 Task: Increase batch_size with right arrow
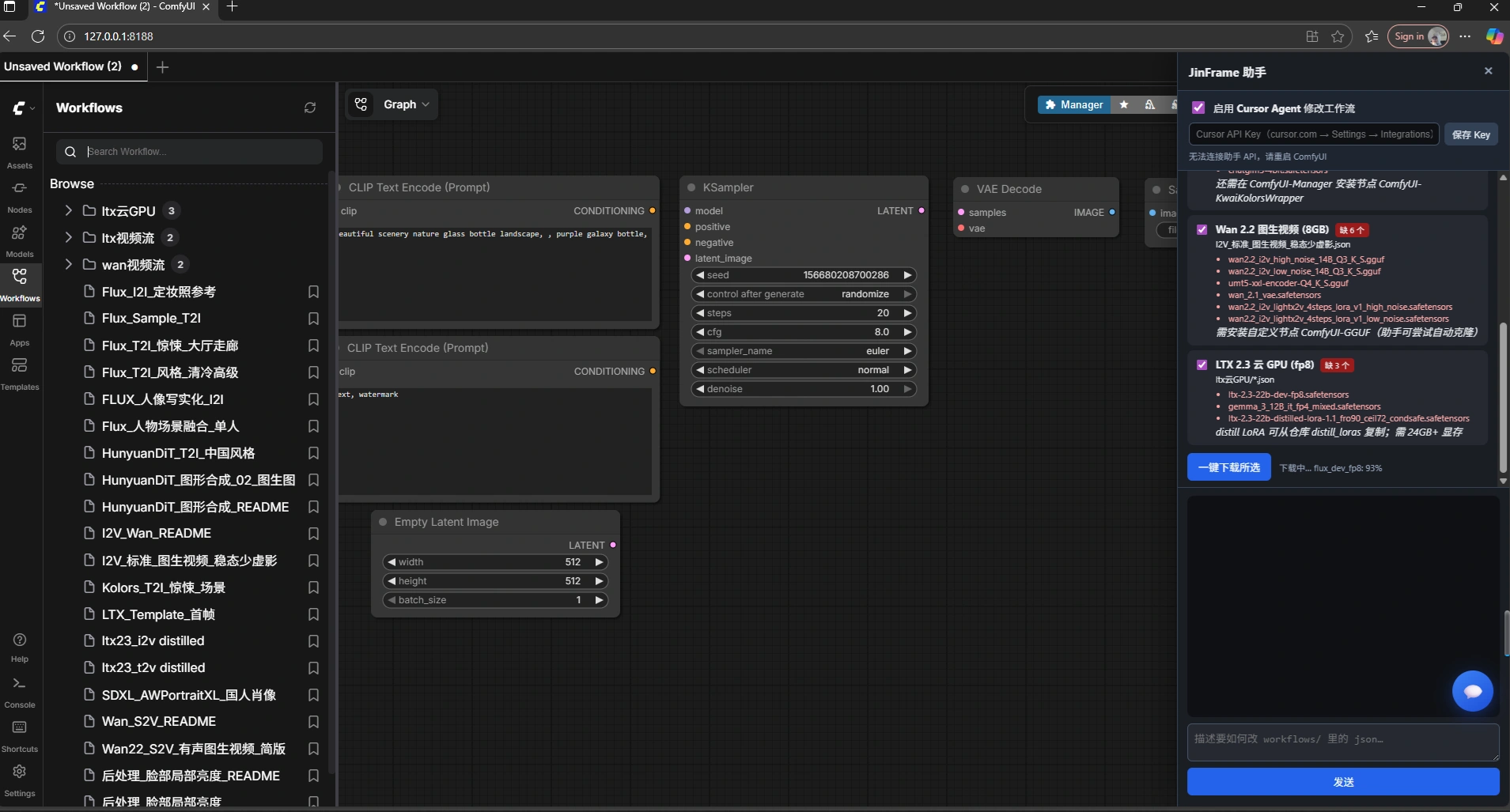coord(599,600)
